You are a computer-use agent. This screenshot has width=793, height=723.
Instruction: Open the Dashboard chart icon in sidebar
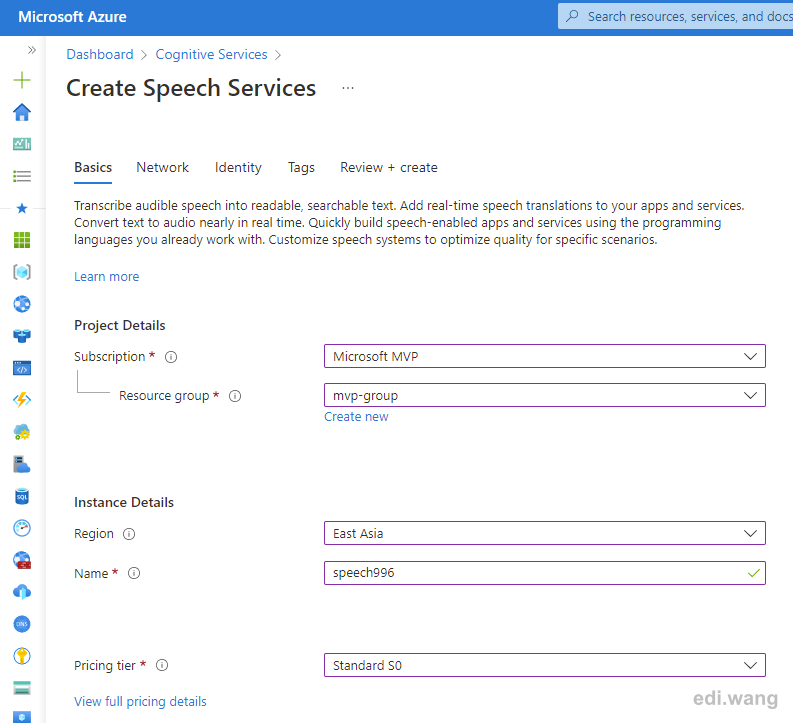(22, 144)
